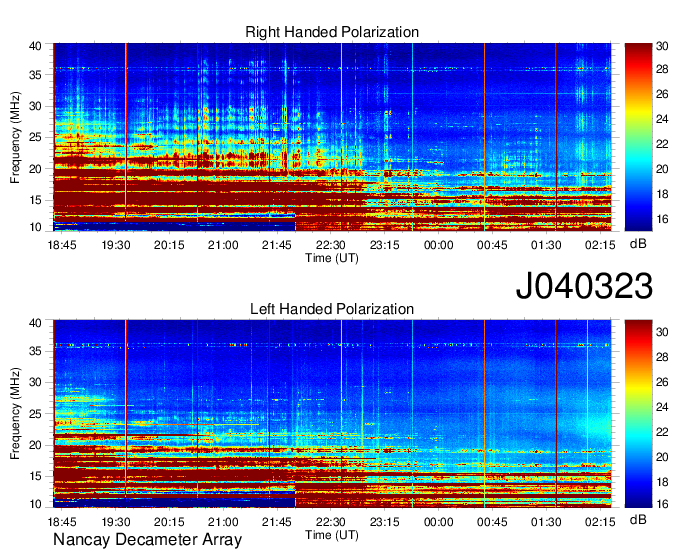Click "00:00" time tick on the right-handed plot
680x552 pixels.
coord(438,245)
